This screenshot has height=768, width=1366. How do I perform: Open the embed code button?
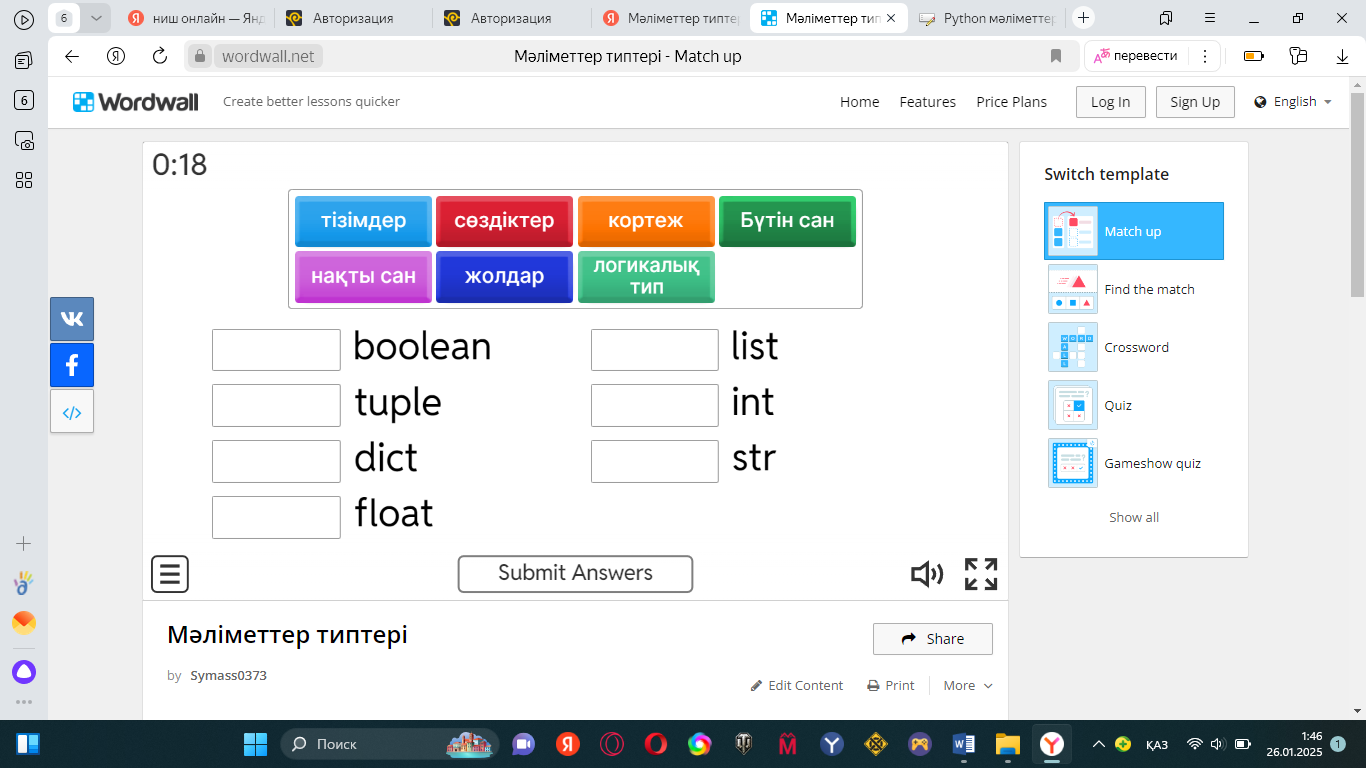point(72,411)
